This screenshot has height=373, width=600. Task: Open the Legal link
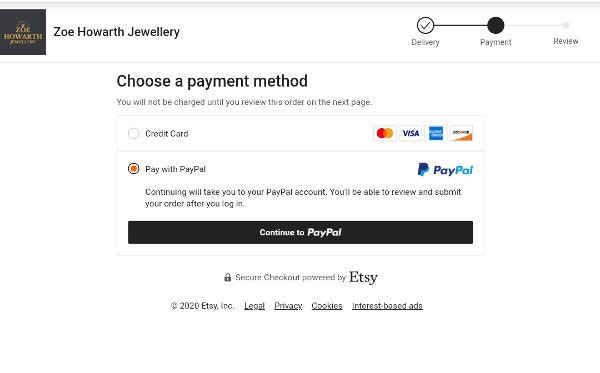click(254, 306)
